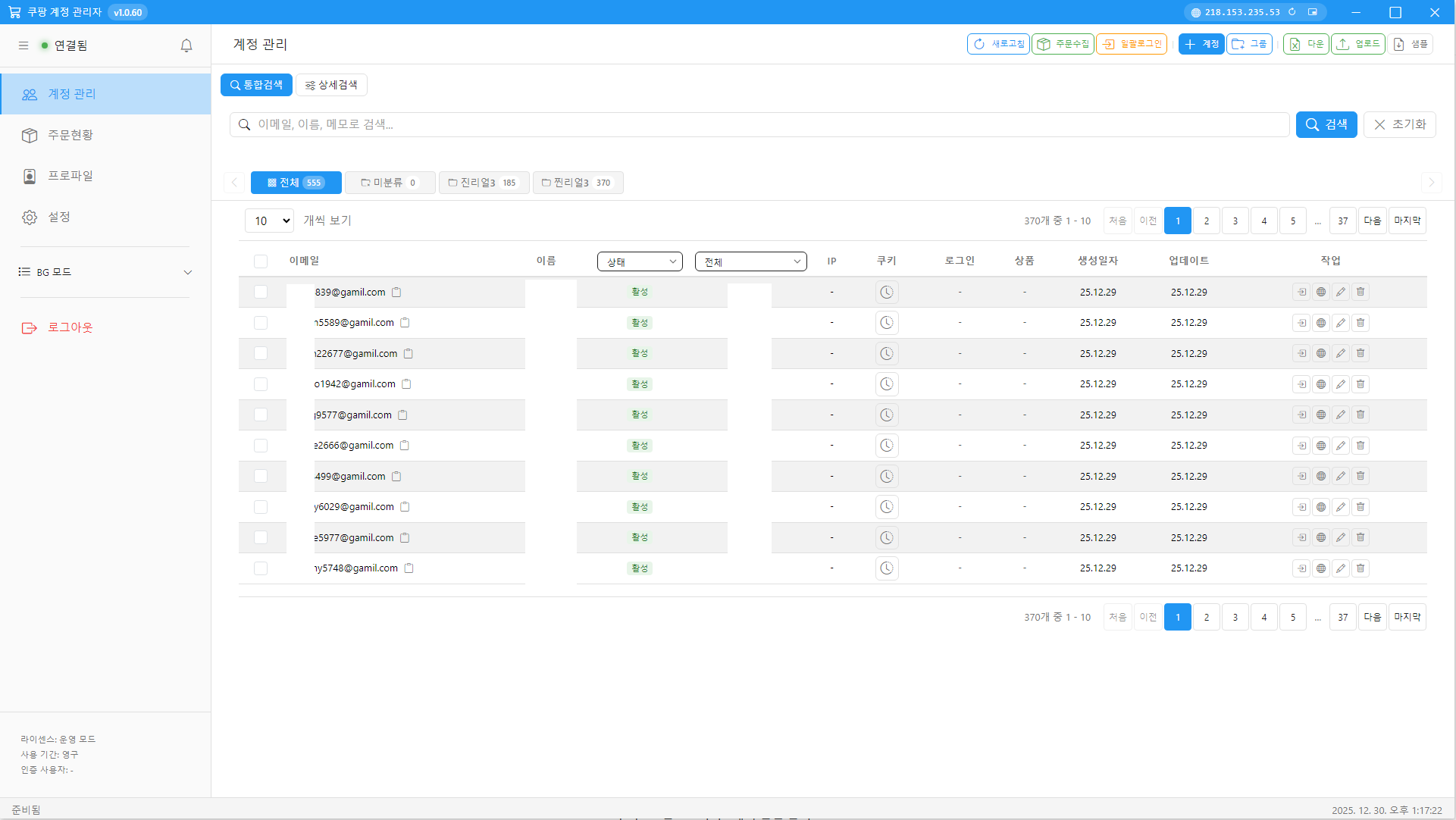The width and height of the screenshot is (1456, 820).
Task: Switch to the 상세검색 tab
Action: click(331, 85)
